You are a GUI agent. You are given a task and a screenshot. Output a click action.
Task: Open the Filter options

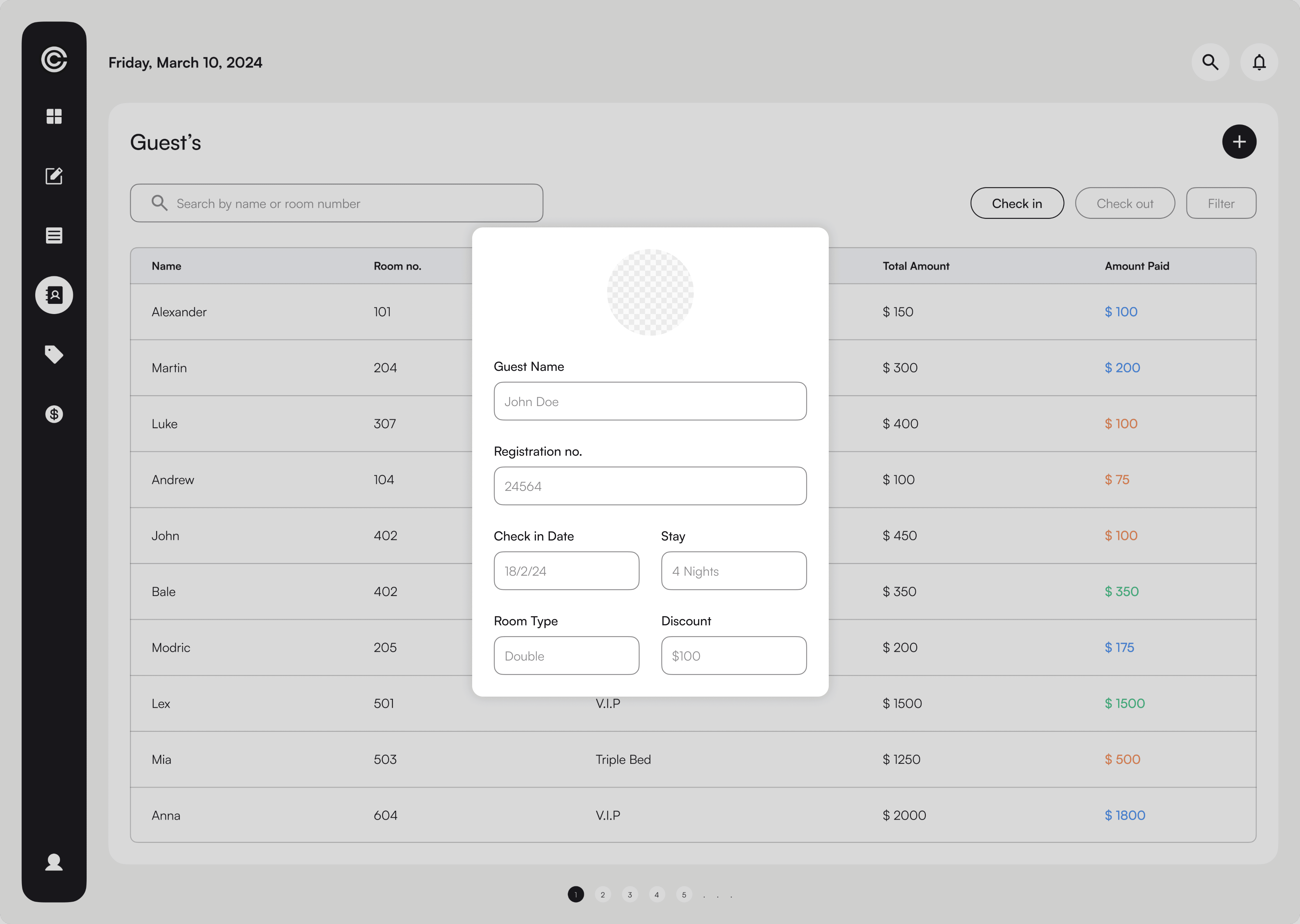pyautogui.click(x=1221, y=203)
